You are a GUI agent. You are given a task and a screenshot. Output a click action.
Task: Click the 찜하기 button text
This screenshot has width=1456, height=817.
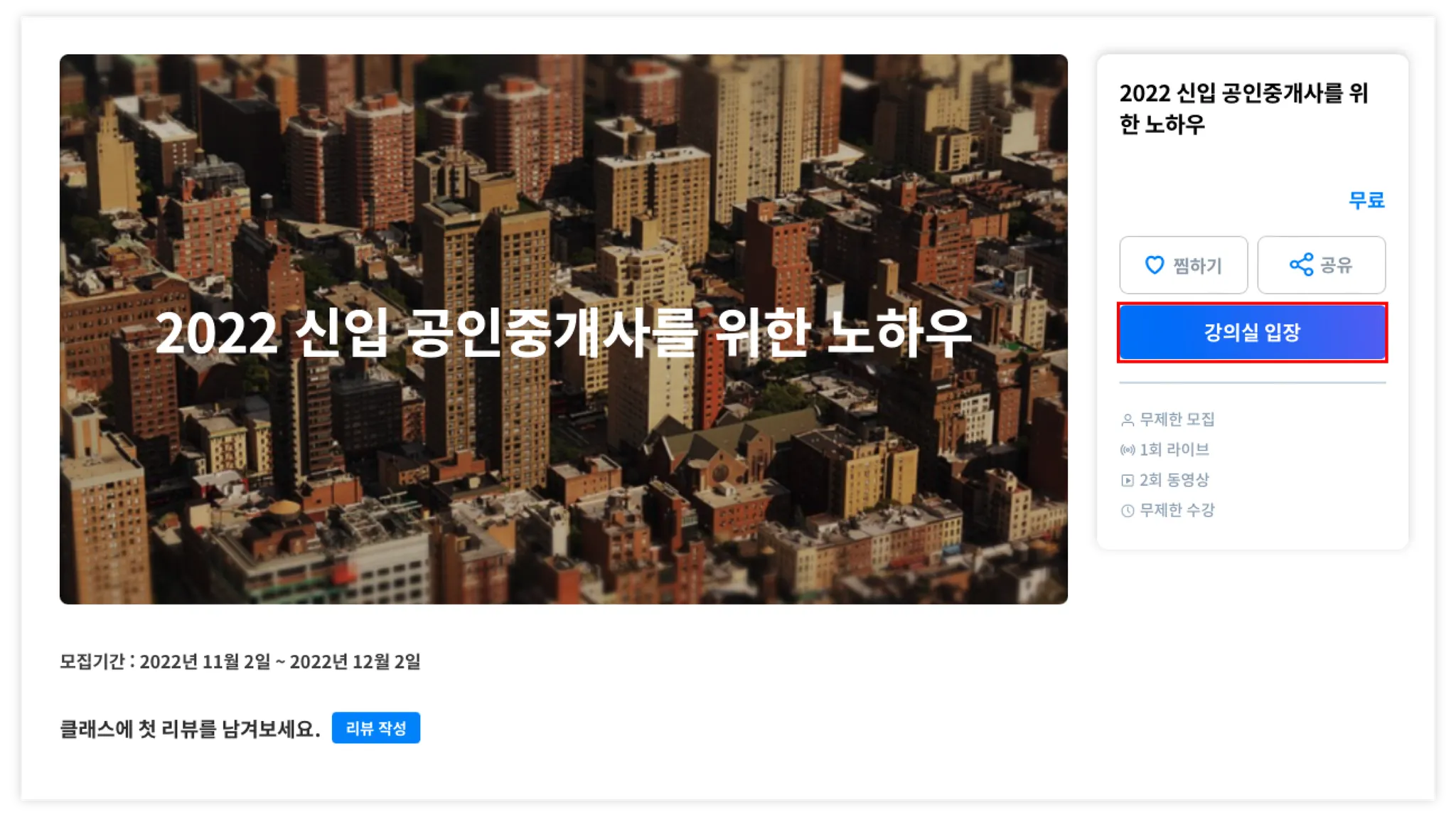1197,266
